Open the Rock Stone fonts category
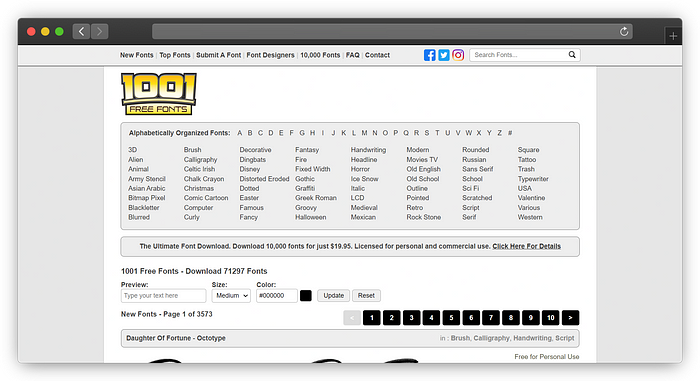700x381 pixels. (x=424, y=217)
